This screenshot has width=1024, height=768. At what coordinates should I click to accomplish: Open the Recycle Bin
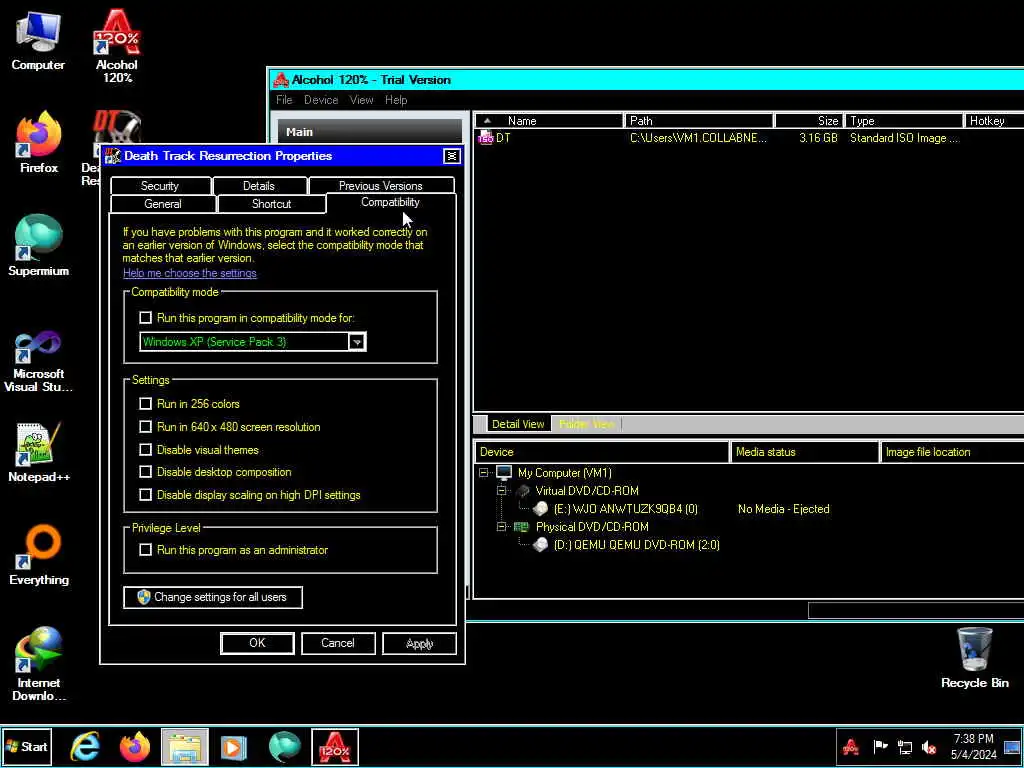pos(974,658)
